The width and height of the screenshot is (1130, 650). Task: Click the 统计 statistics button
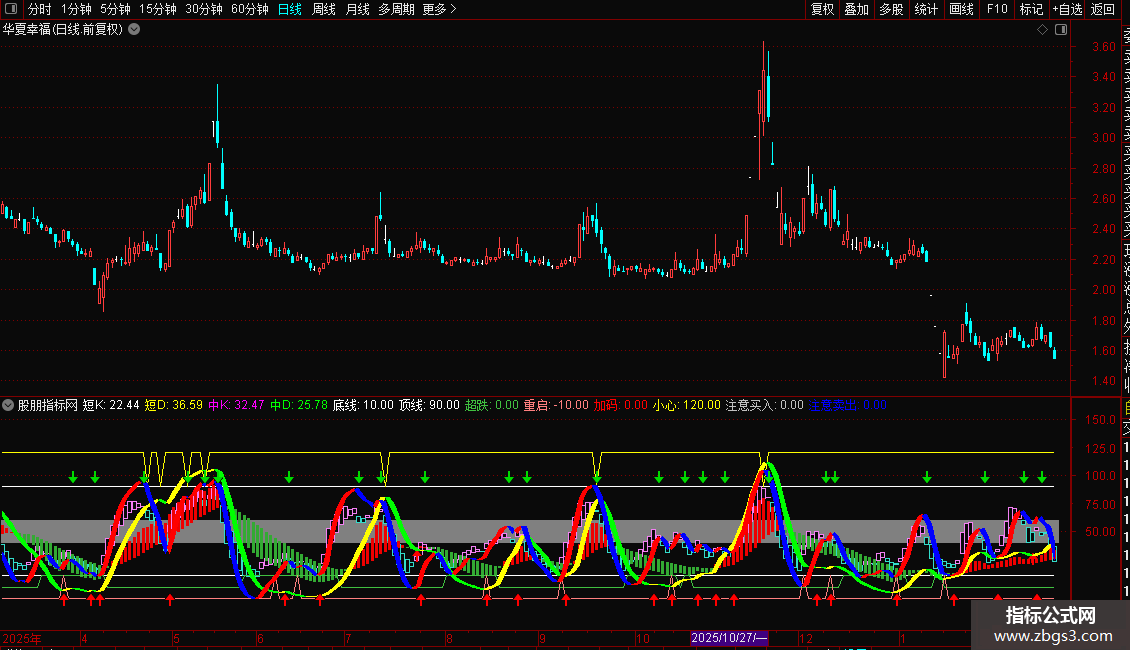[926, 10]
